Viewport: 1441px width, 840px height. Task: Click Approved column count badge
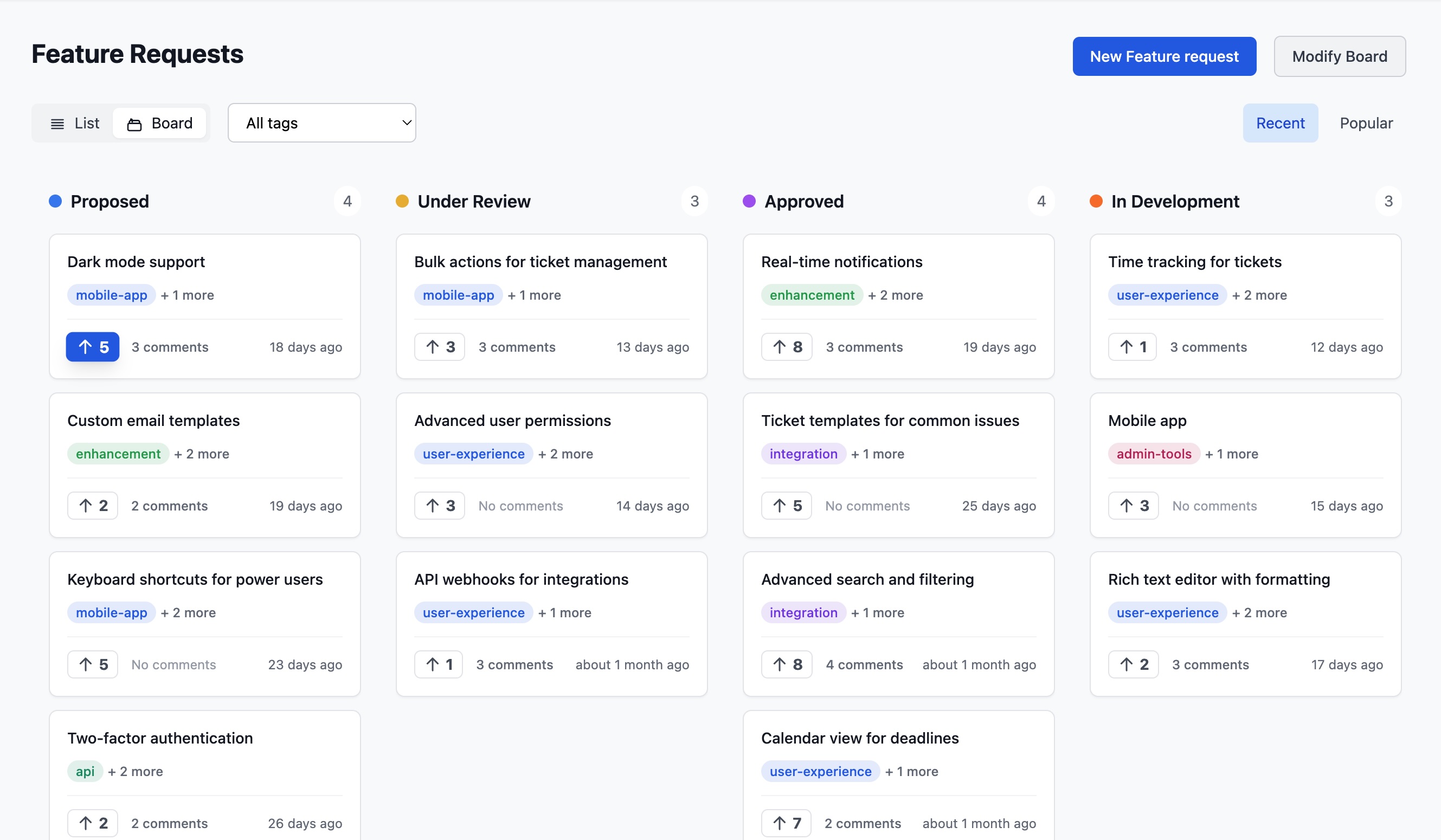click(1041, 201)
